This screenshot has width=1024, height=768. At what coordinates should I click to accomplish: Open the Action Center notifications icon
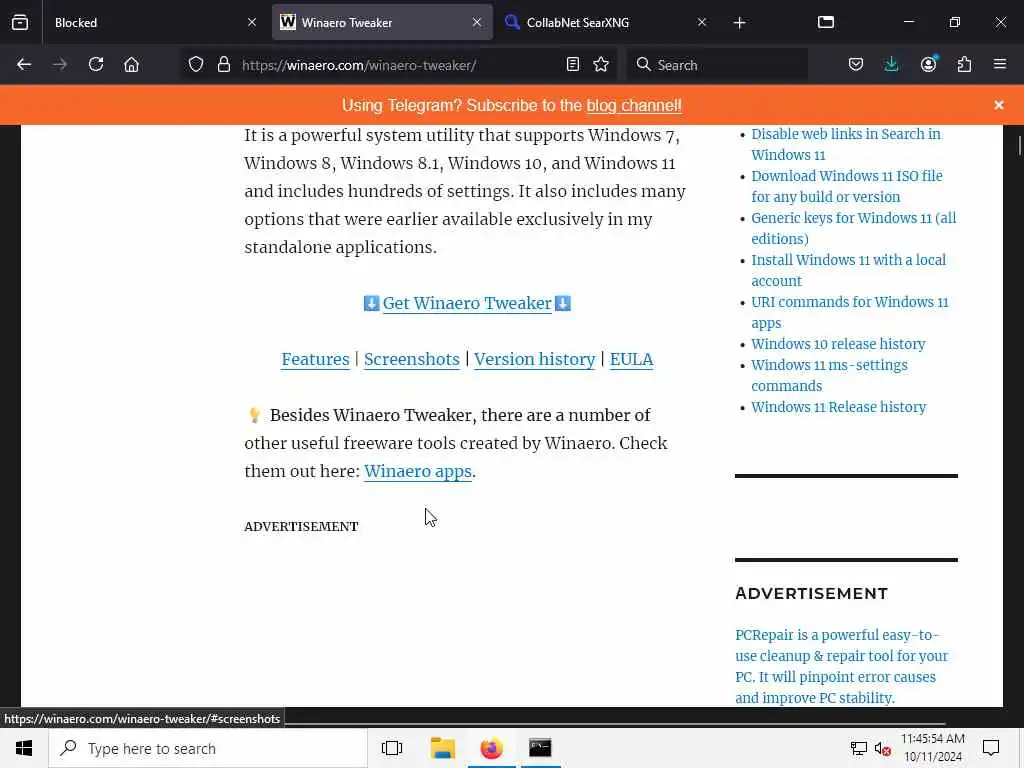(991, 748)
